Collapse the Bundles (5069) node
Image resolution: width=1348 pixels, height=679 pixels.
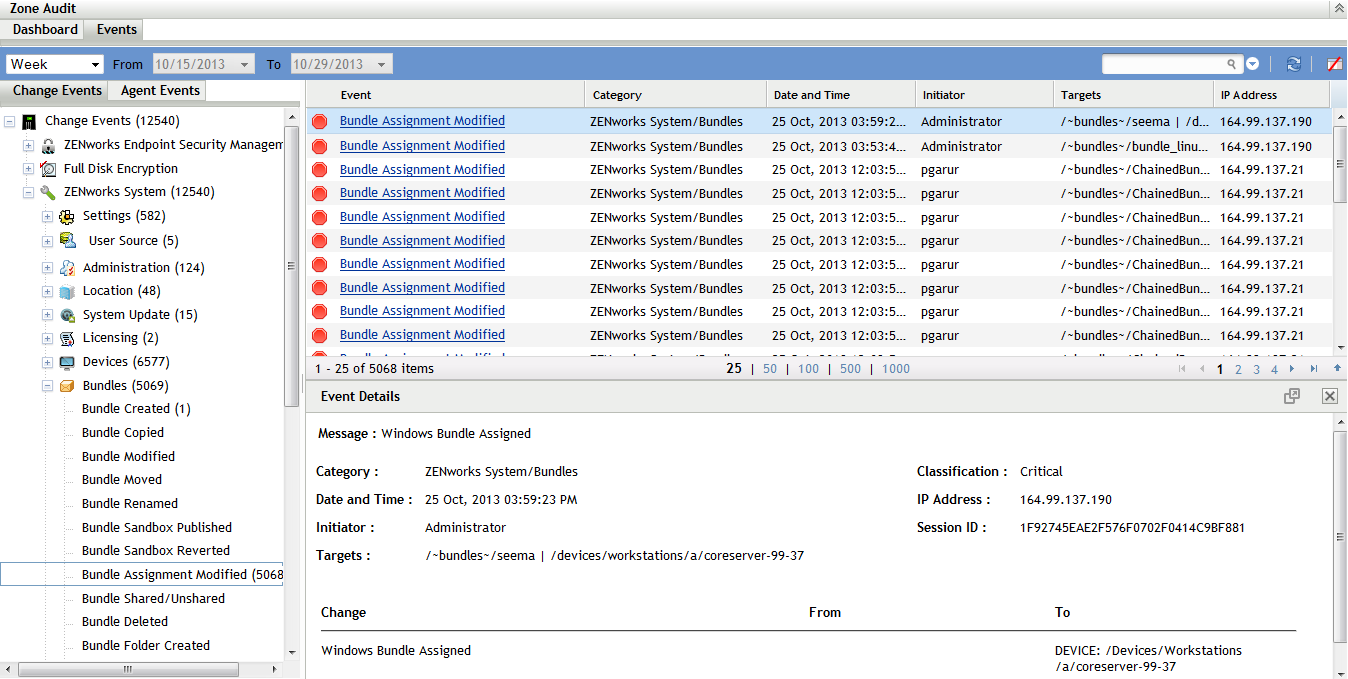pyautogui.click(x=47, y=386)
